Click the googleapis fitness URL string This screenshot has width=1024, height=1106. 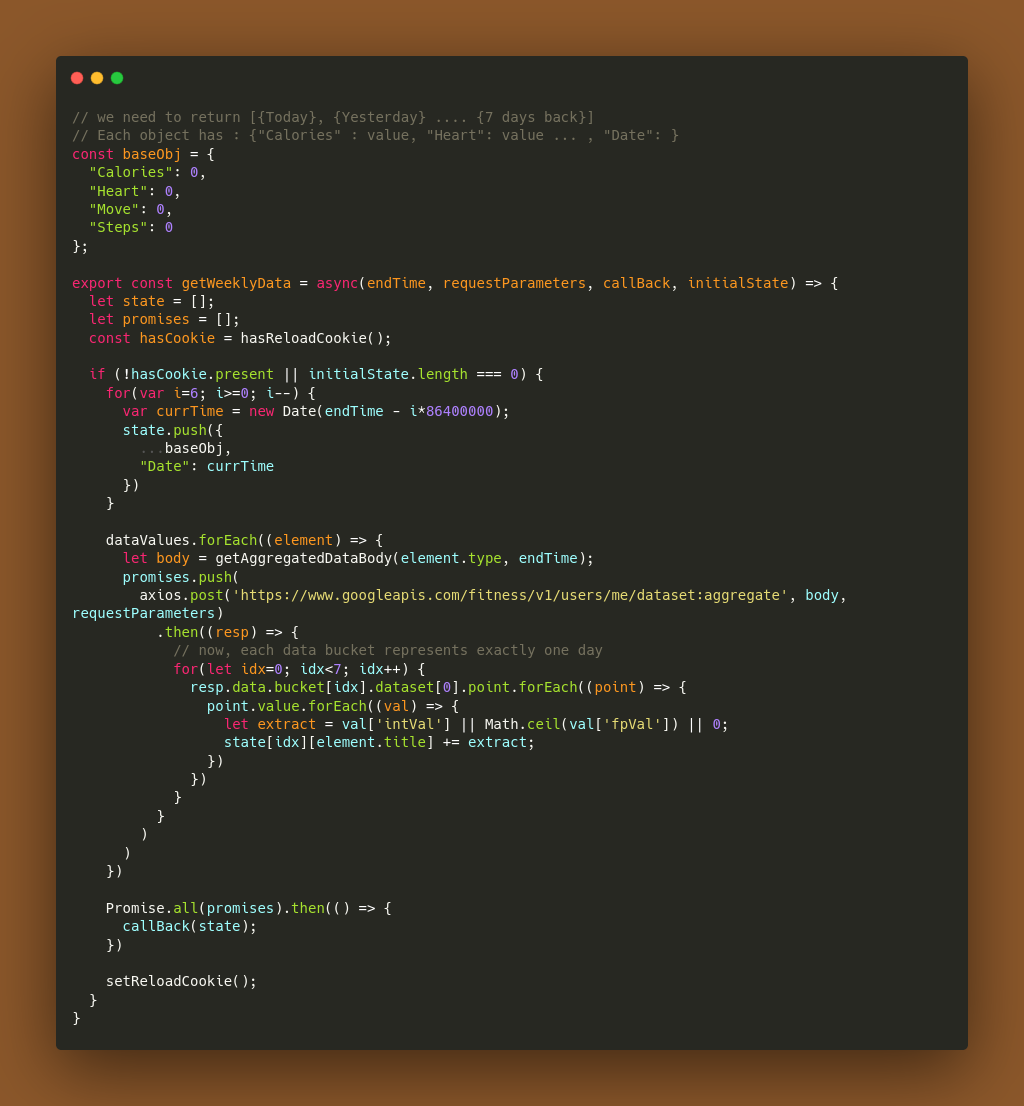pyautogui.click(x=510, y=595)
